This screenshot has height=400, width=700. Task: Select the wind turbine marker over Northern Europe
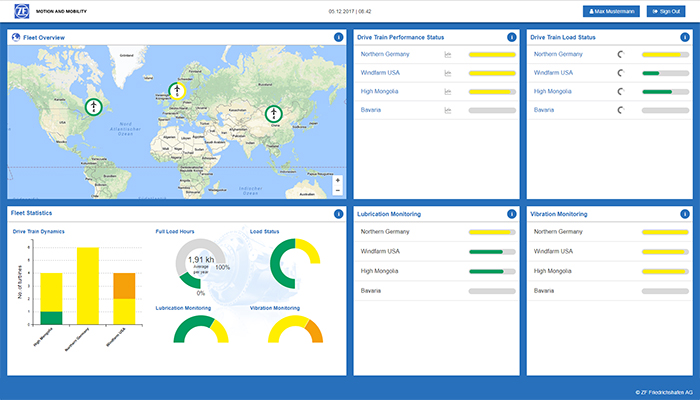[x=177, y=91]
